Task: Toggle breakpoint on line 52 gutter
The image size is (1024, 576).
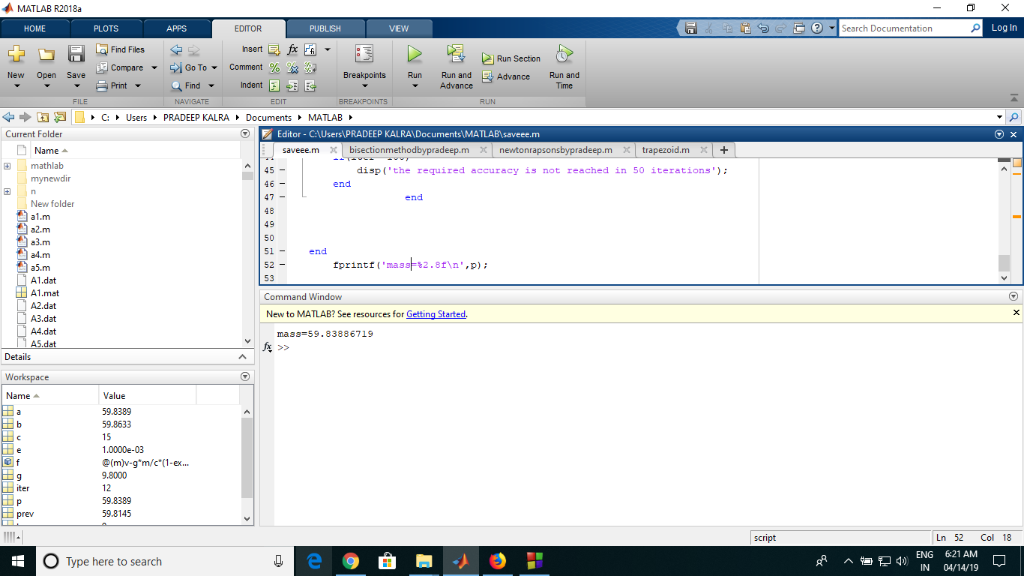Action: 282,265
